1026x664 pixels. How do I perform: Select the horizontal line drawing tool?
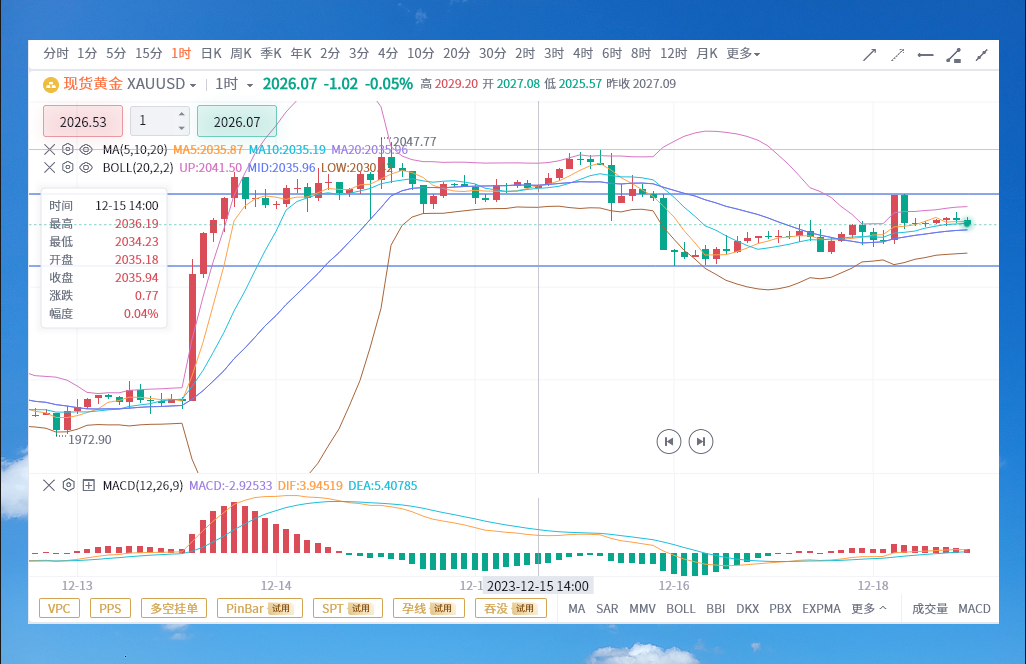tap(925, 55)
